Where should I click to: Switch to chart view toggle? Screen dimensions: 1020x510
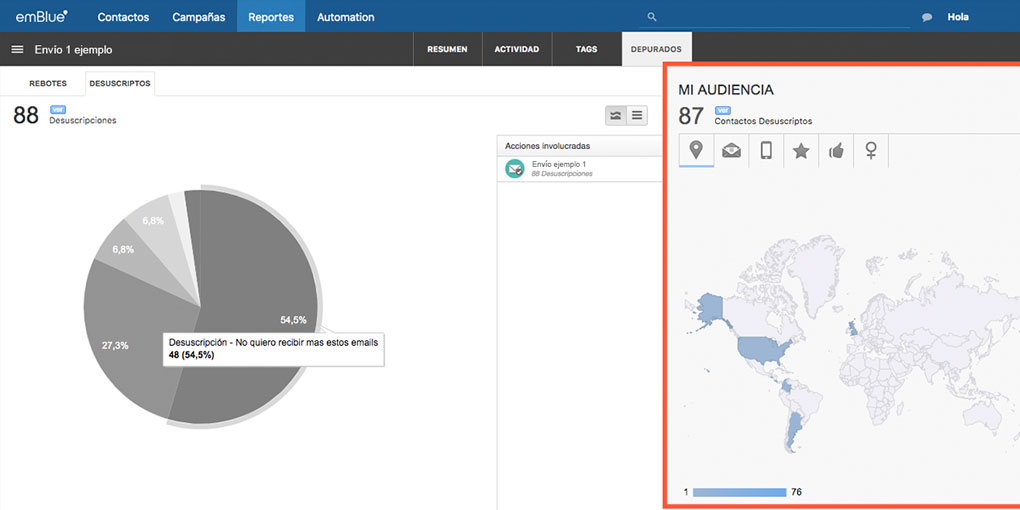tap(616, 115)
